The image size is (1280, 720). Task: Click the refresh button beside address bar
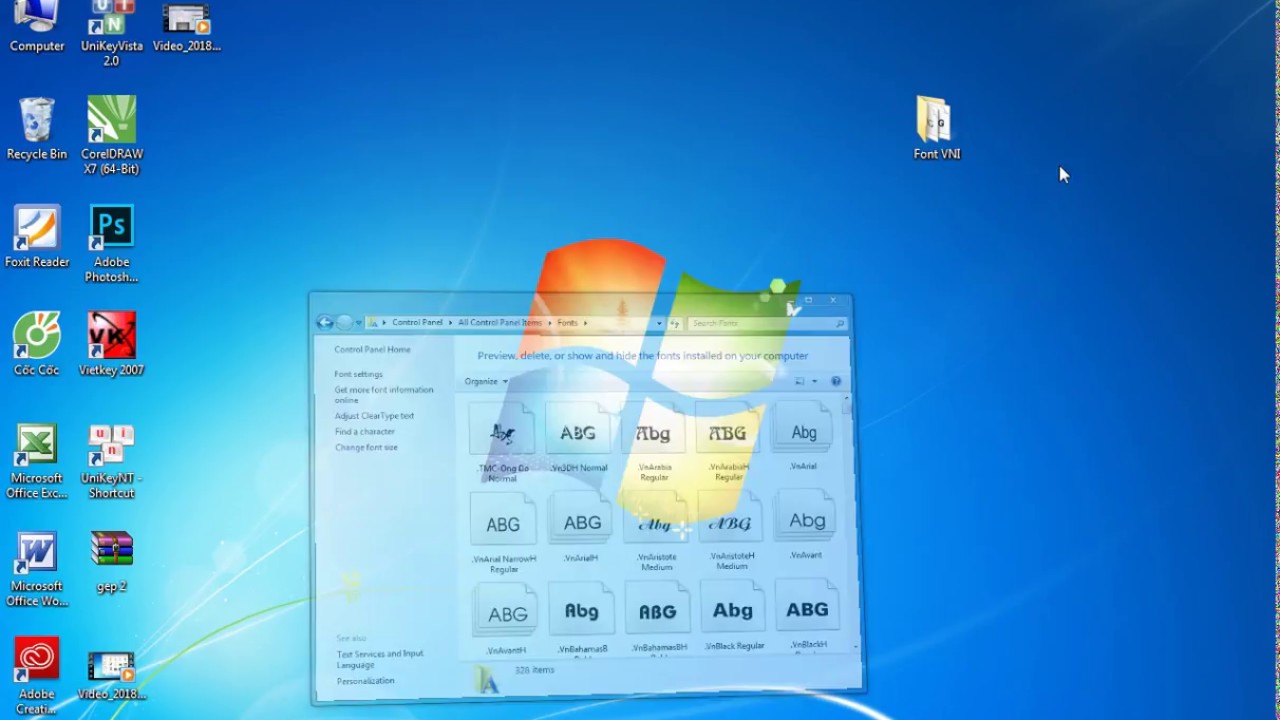tap(675, 323)
